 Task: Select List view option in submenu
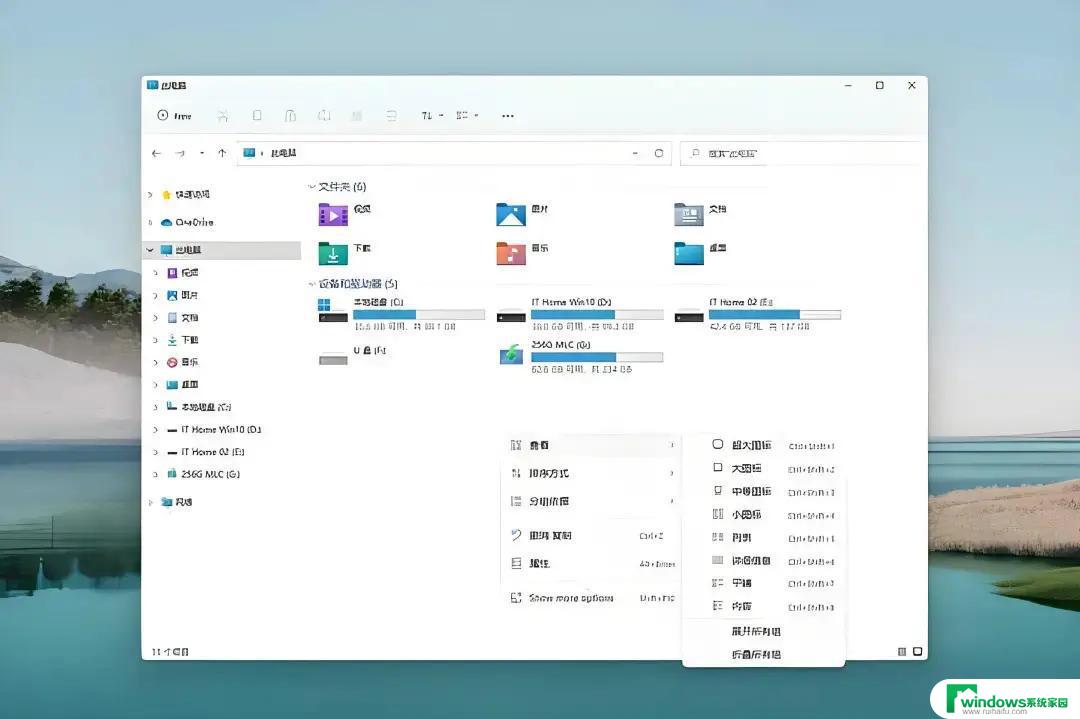tap(763, 538)
